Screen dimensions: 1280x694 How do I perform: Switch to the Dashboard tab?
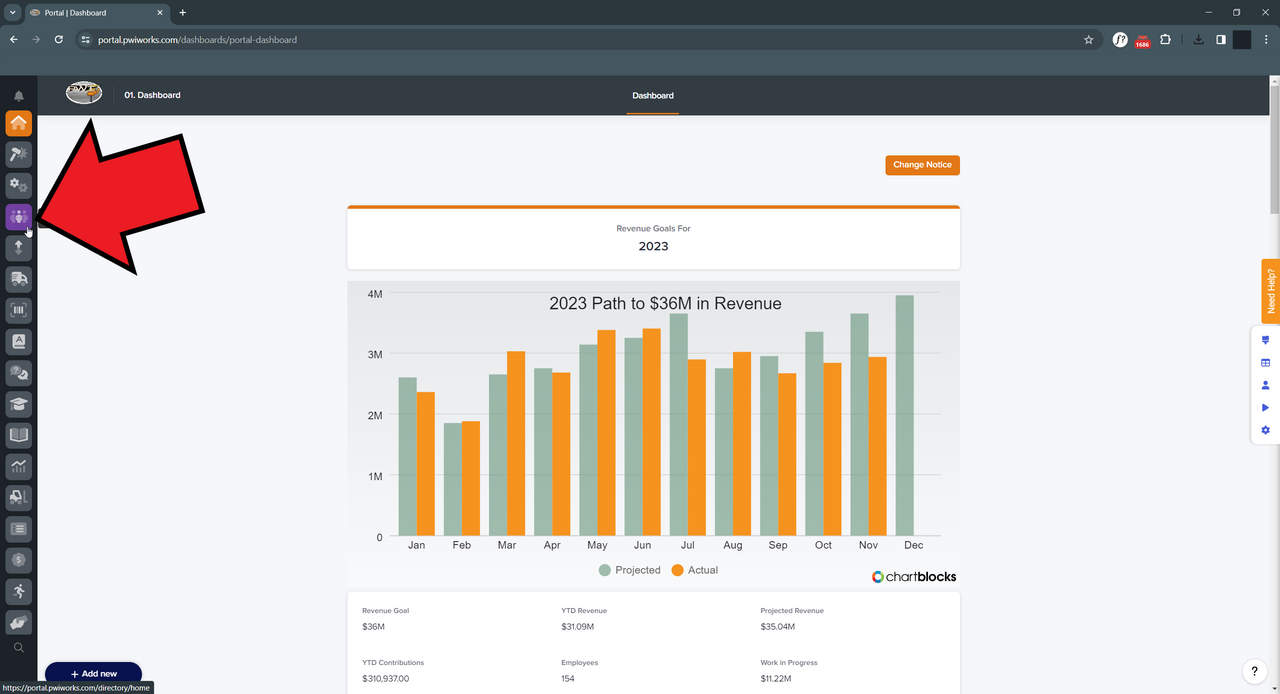pos(652,96)
